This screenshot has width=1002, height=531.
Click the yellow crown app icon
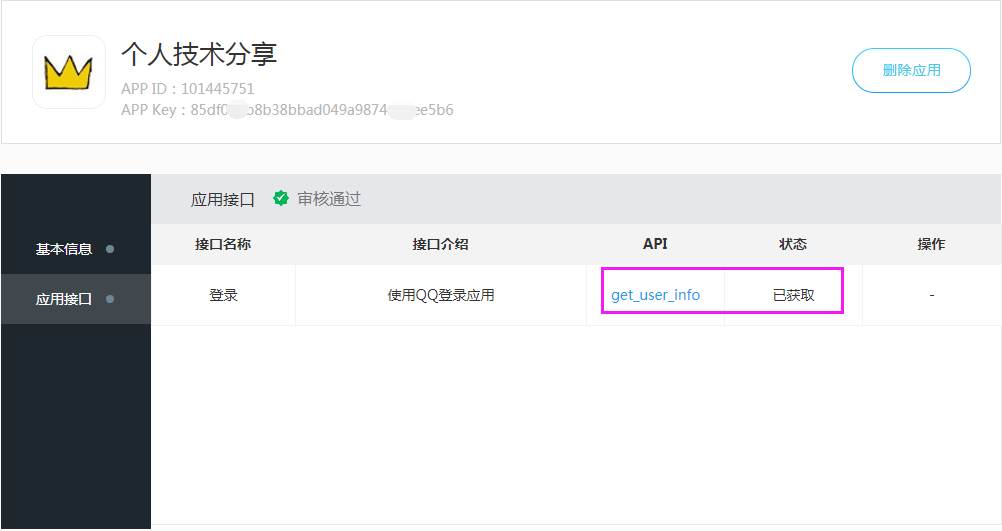pos(68,72)
